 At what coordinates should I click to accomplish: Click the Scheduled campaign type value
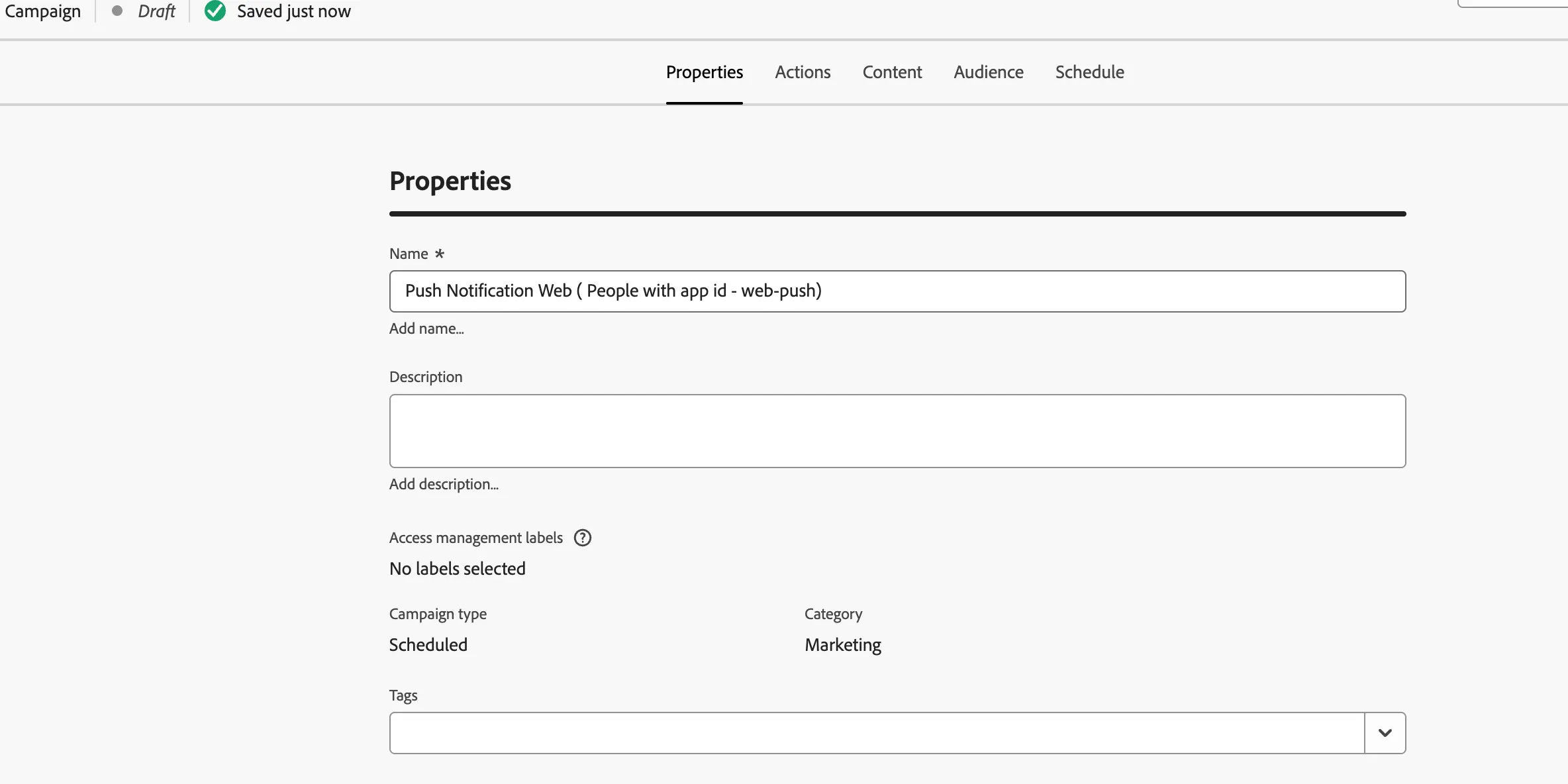[428, 645]
